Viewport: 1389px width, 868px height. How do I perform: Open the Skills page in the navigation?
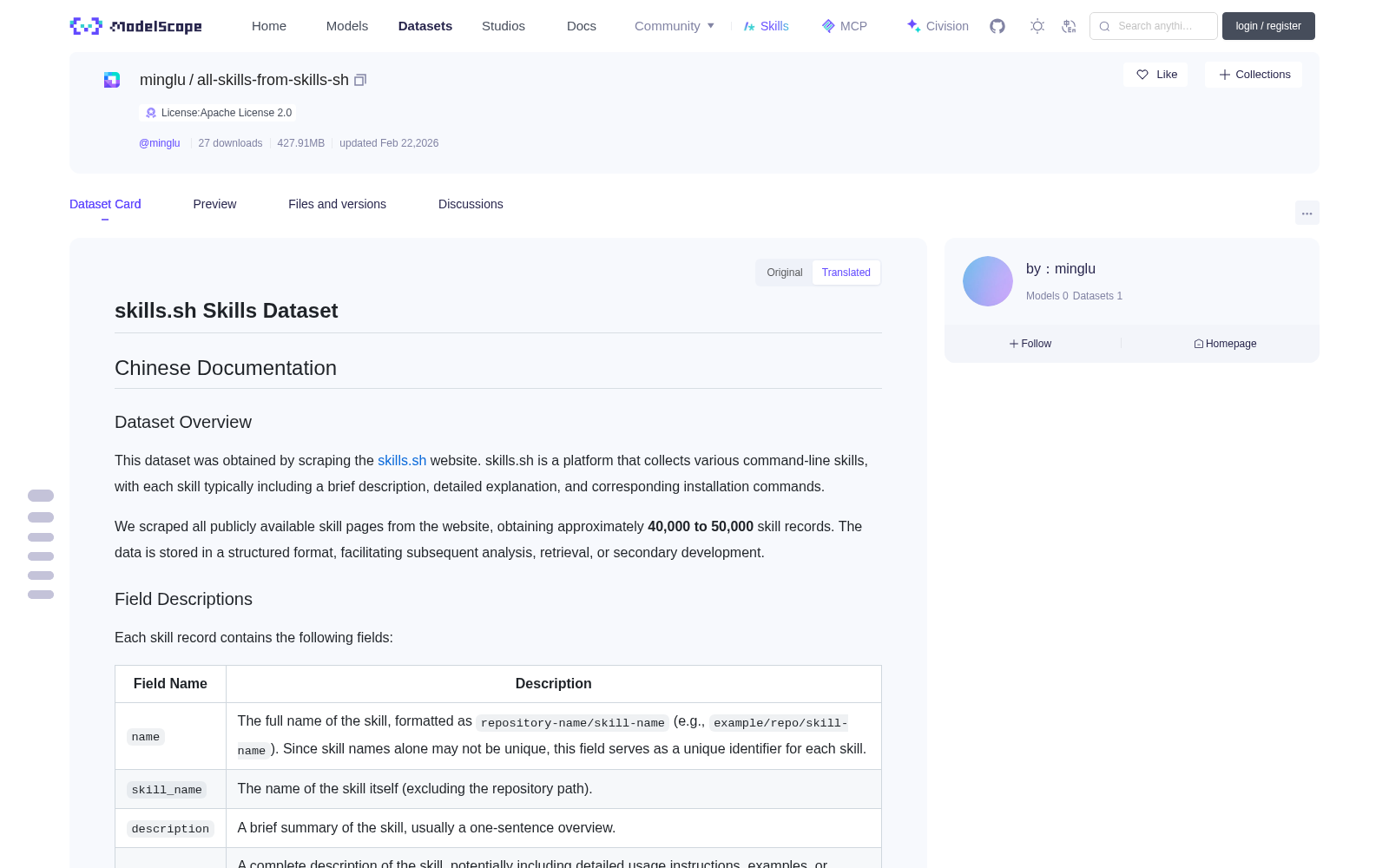pos(766,26)
